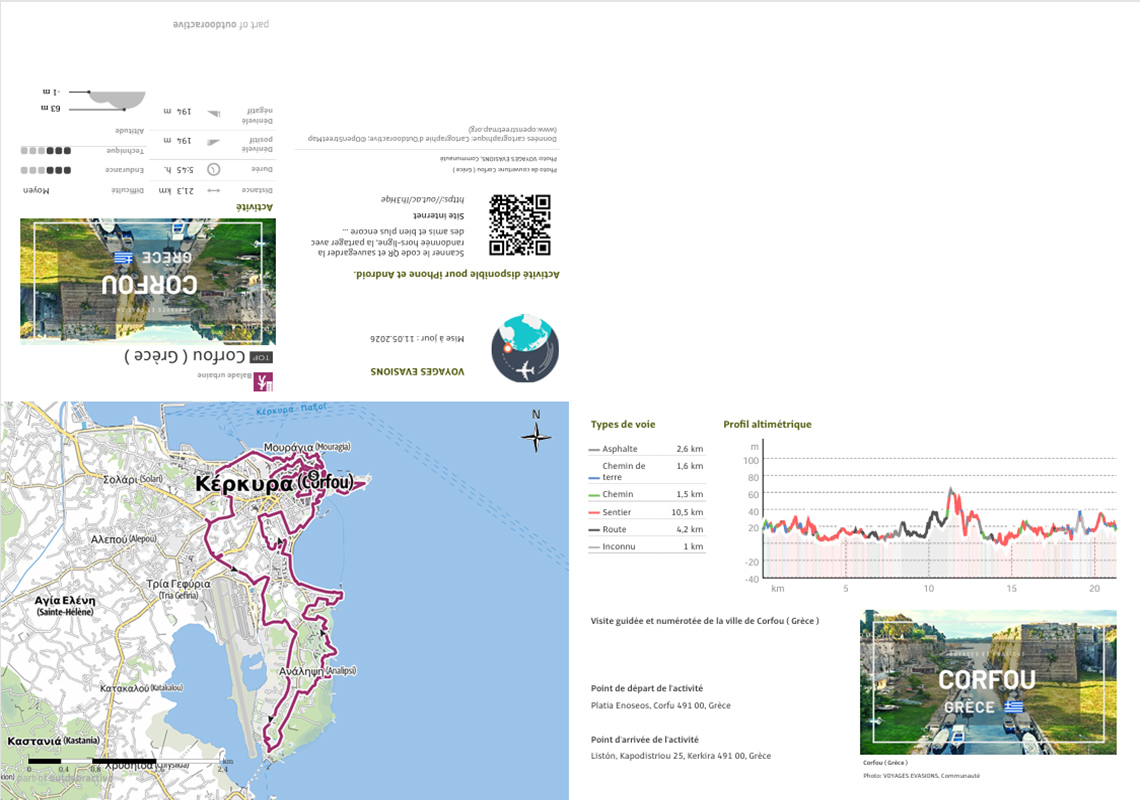Click the descent triangle icon for Dénivelé négatif
Image resolution: width=1140 pixels, height=800 pixels.
(x=214, y=113)
